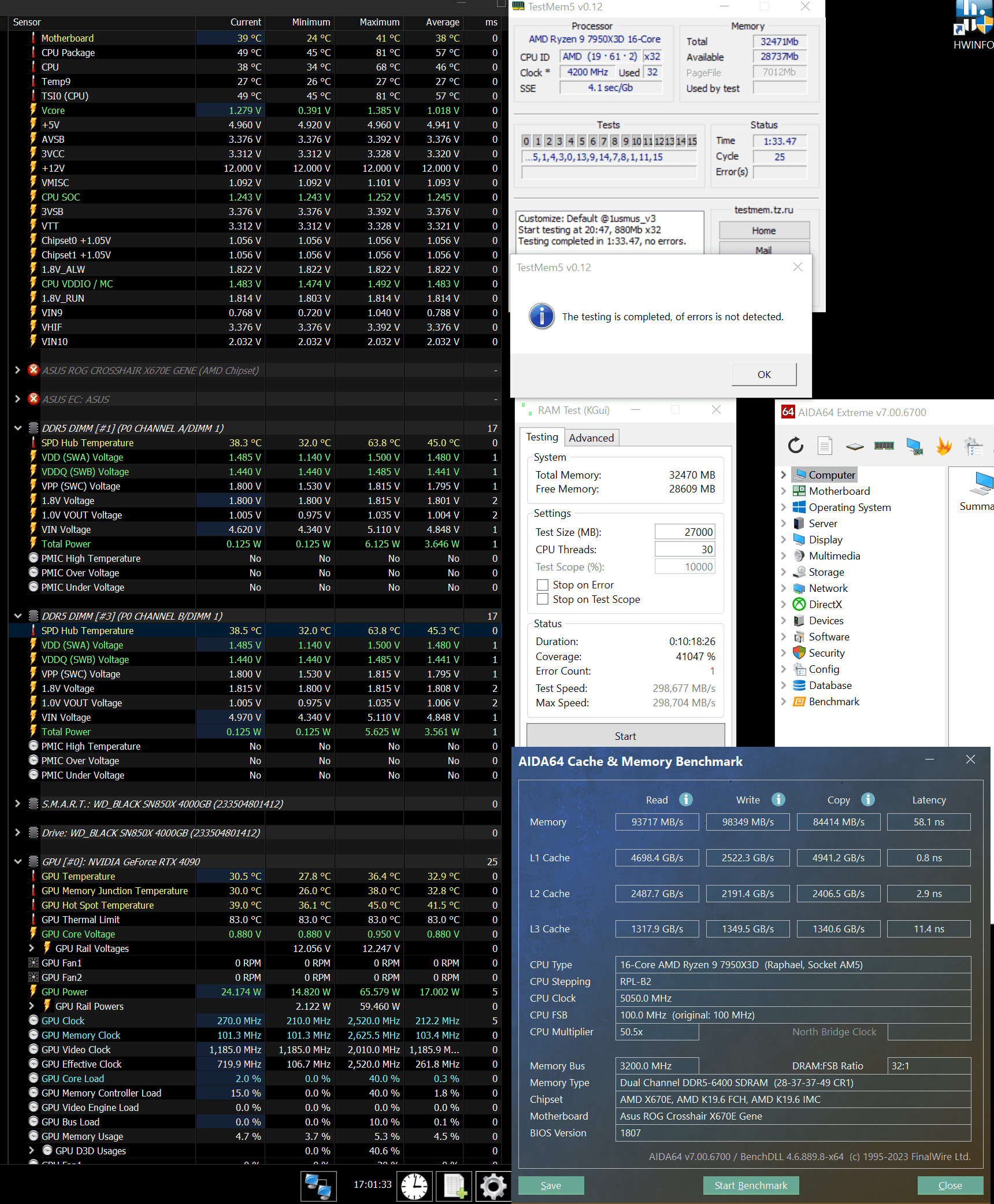Expand the S.M.A.R.T. WD_BLACK sensor group
The height and width of the screenshot is (1204, 994).
pos(18,804)
